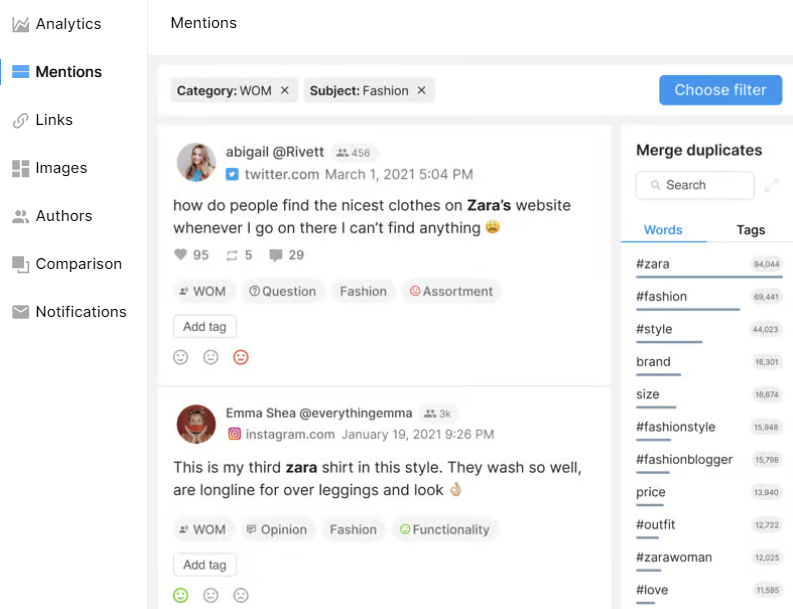Open the Authors menu item
The width and height of the screenshot is (793, 609).
point(52,216)
